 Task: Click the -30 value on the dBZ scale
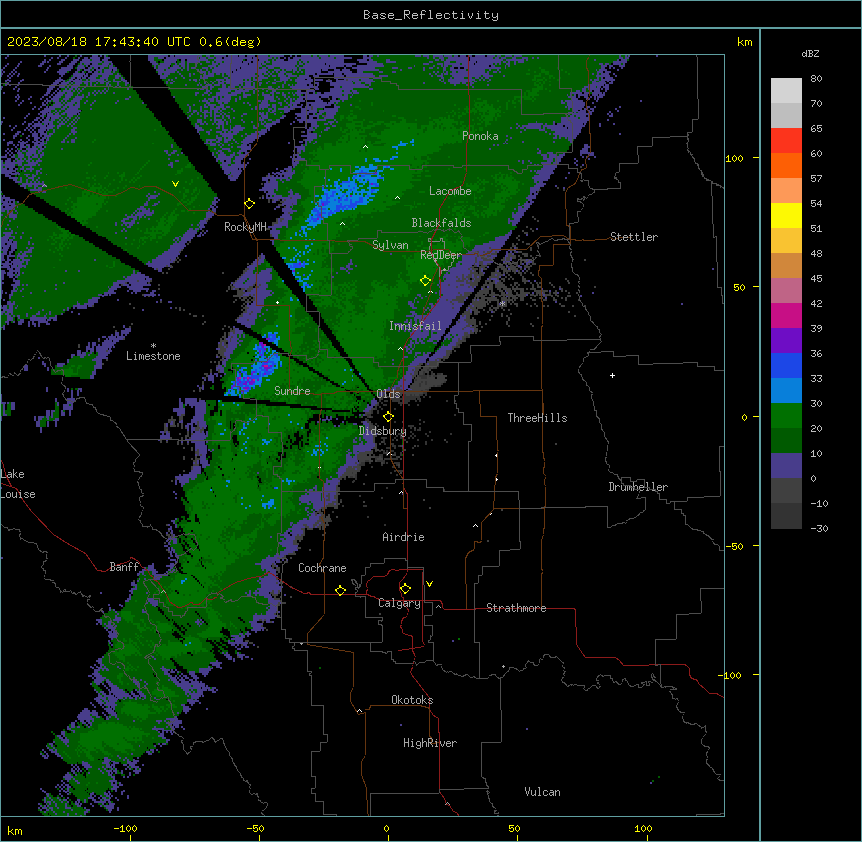(819, 528)
